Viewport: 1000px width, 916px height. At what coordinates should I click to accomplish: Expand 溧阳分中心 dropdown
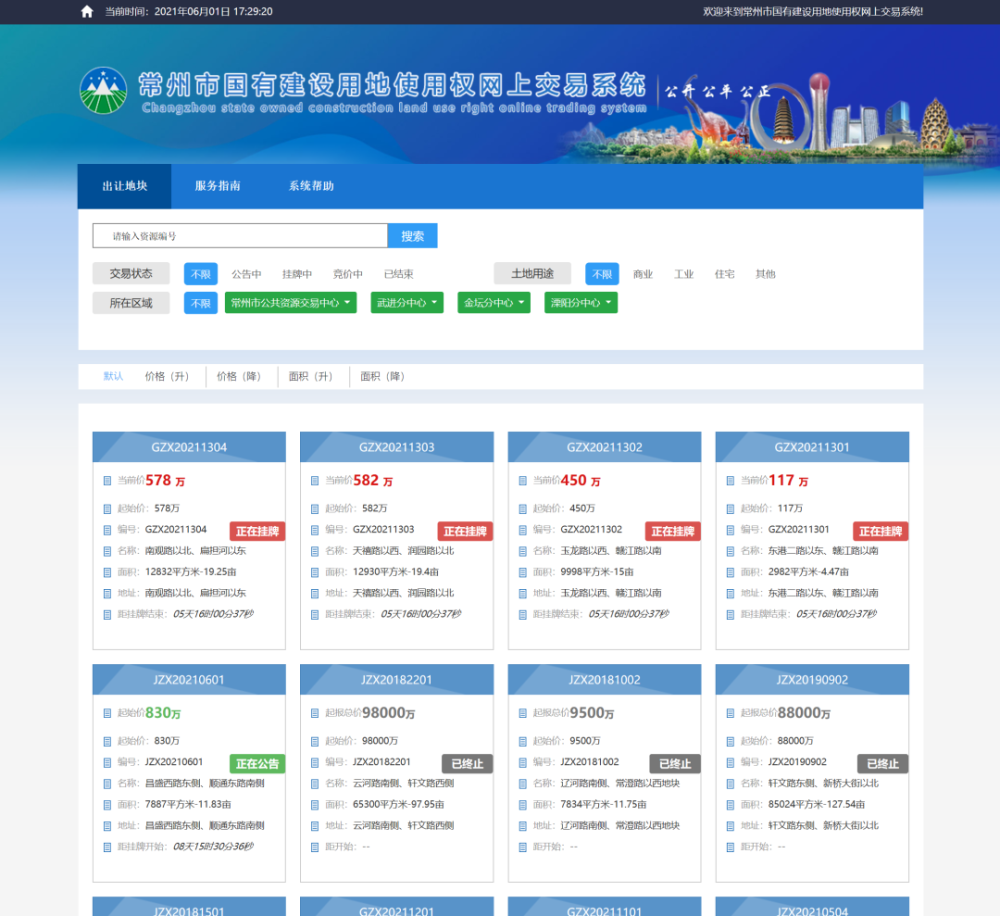click(x=581, y=303)
